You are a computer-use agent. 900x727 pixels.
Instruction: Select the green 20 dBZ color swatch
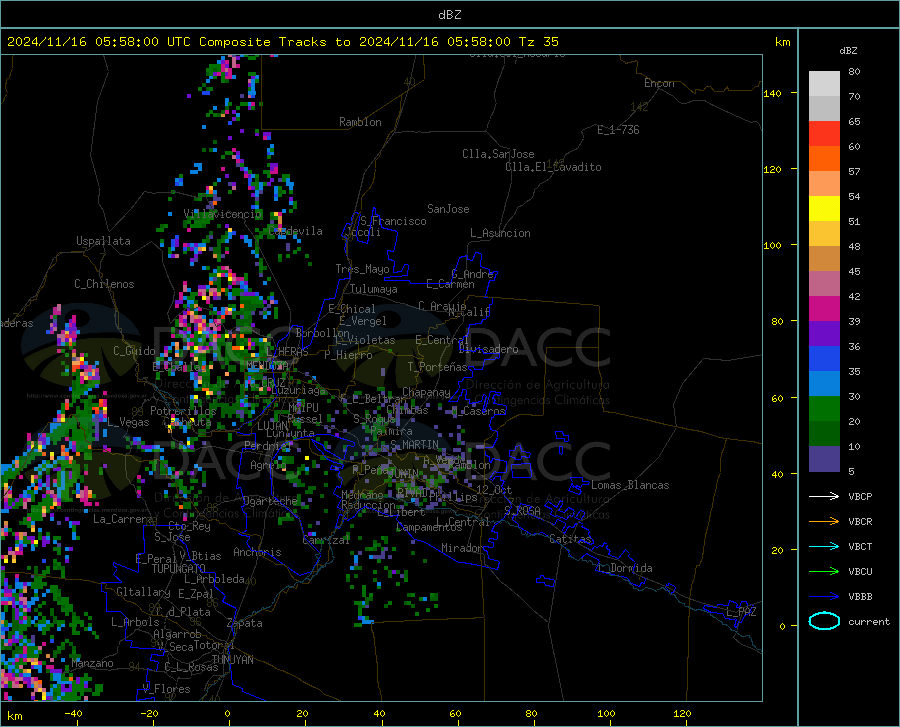pyautogui.click(x=824, y=409)
